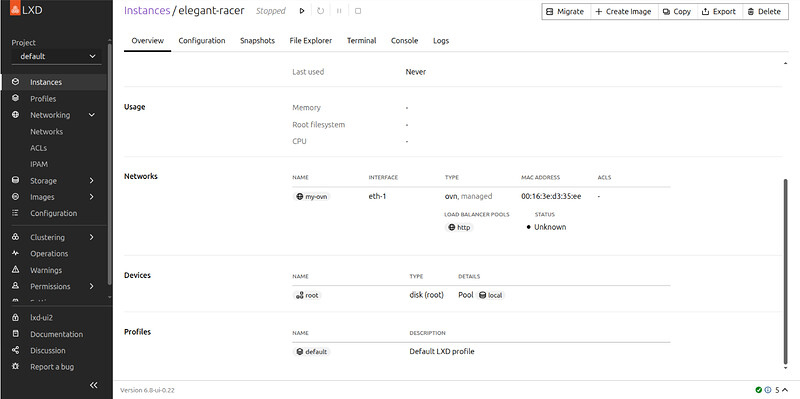Switch to the Console tab
This screenshot has height=399, width=800.
pyautogui.click(x=405, y=41)
